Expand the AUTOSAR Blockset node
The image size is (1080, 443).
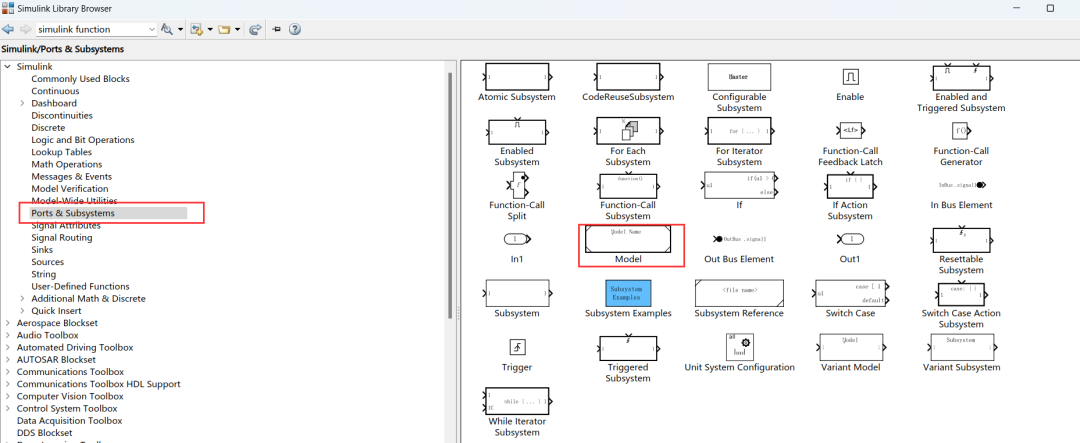click(8, 360)
